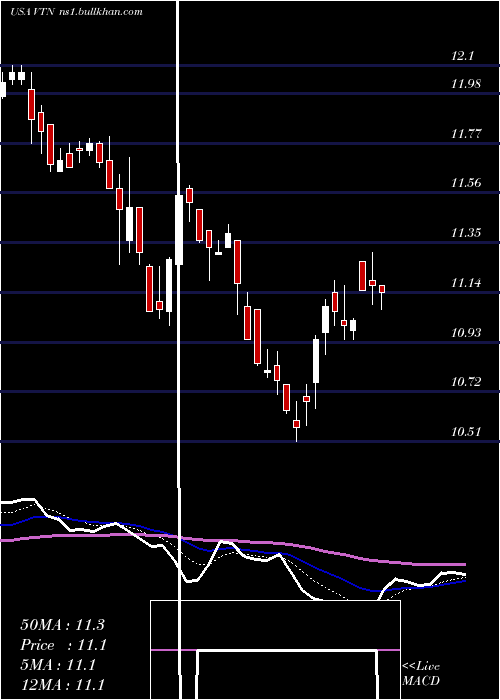The height and width of the screenshot is (700, 500).
Task: Click the 11.98 price level label
Action: [x=466, y=83]
